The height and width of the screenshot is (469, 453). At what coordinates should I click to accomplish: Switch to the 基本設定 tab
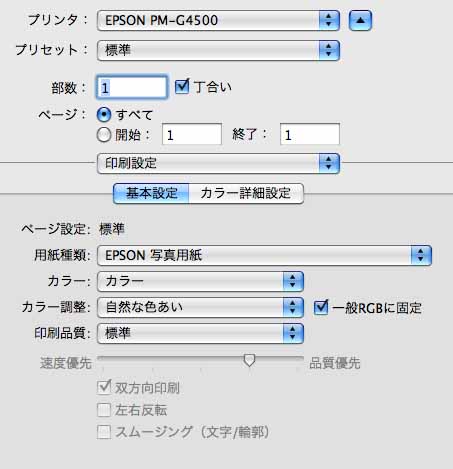(151, 193)
